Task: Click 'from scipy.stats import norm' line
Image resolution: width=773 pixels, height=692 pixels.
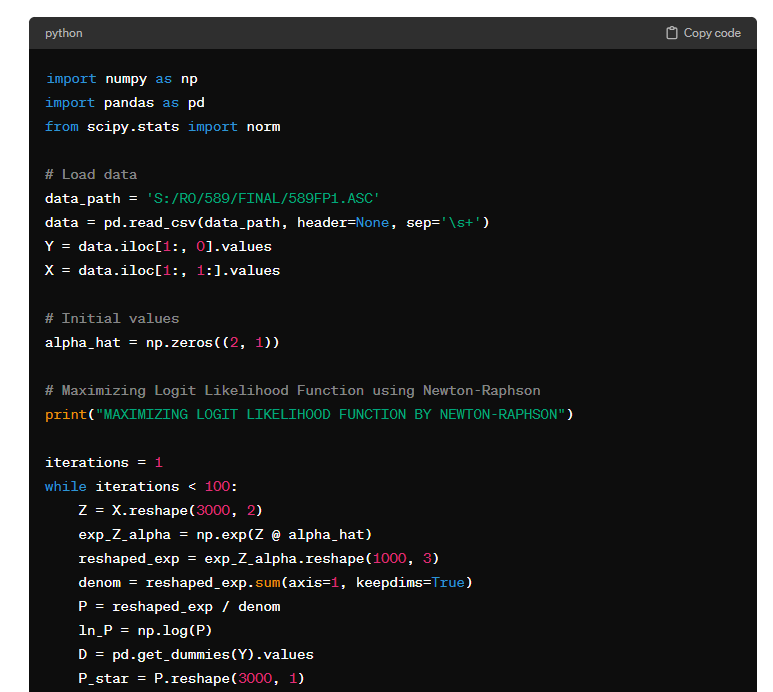Action: click(x=163, y=127)
